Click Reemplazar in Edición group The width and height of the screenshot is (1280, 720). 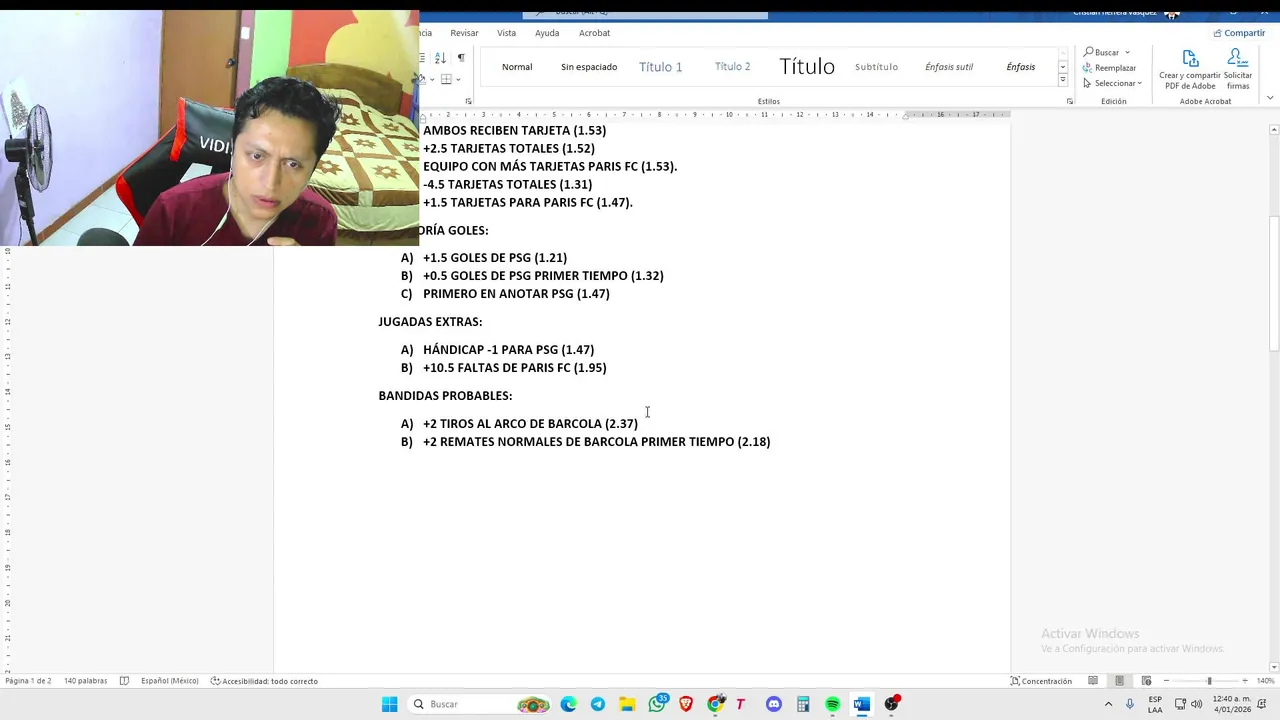coord(1109,68)
